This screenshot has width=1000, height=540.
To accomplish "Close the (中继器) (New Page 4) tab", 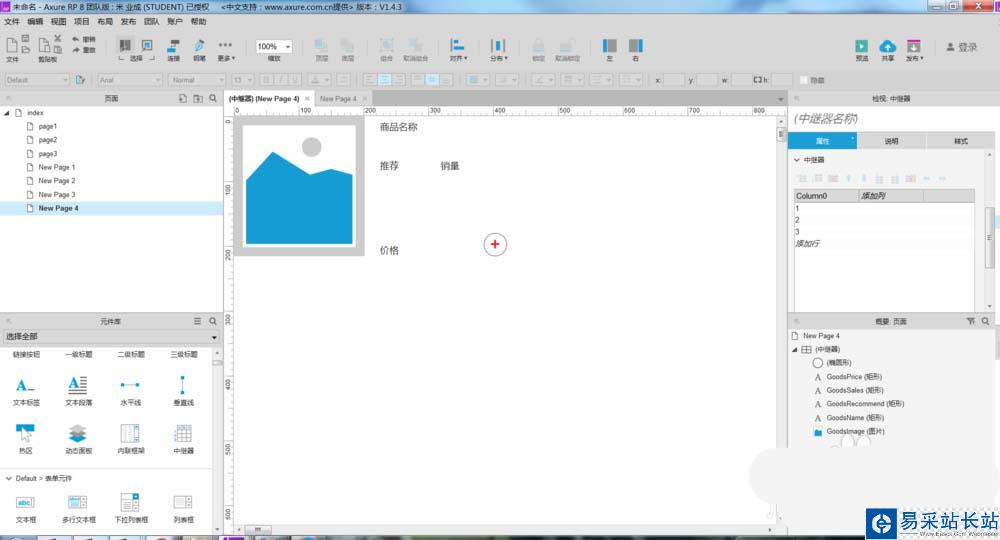I will pos(307,98).
